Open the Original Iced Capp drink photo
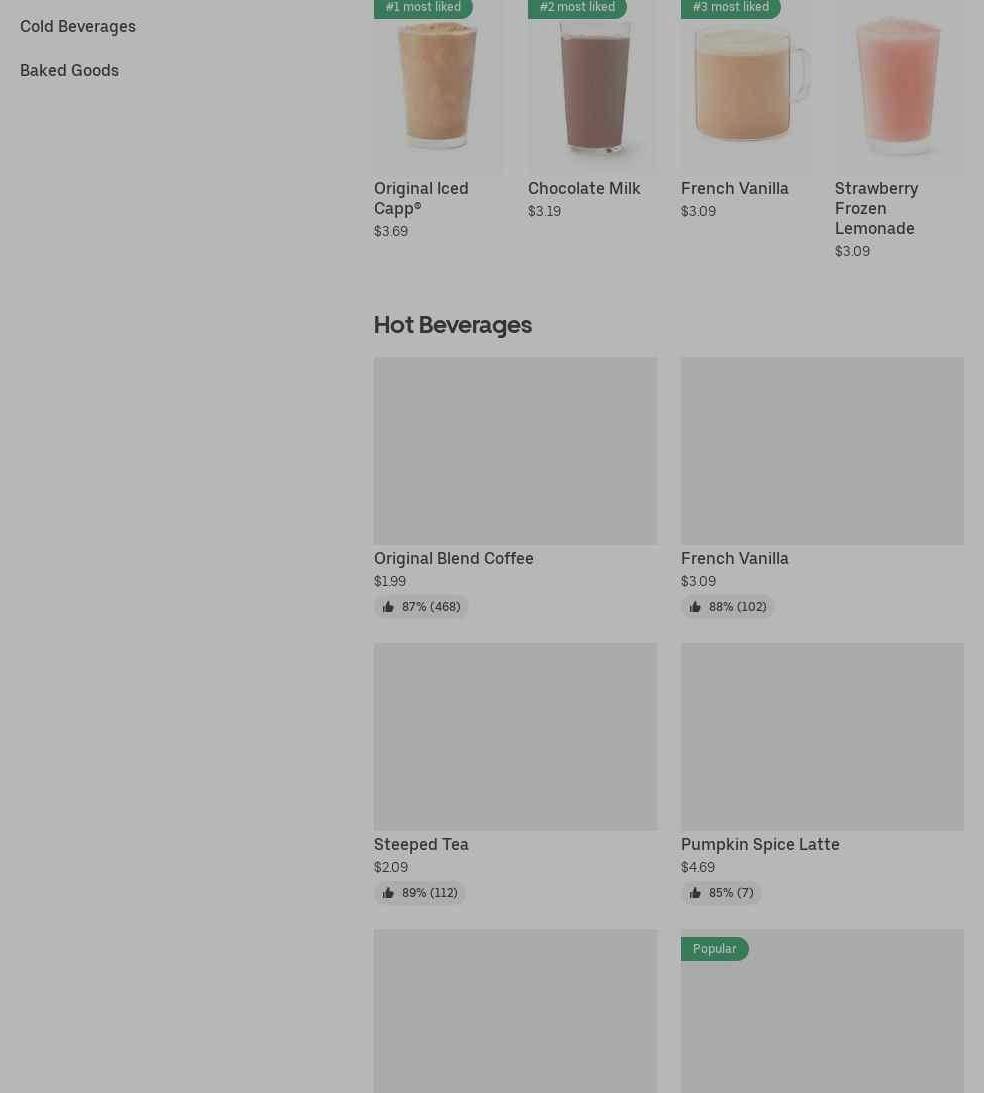Screen dimensions: 984x1093 [x=437, y=85]
